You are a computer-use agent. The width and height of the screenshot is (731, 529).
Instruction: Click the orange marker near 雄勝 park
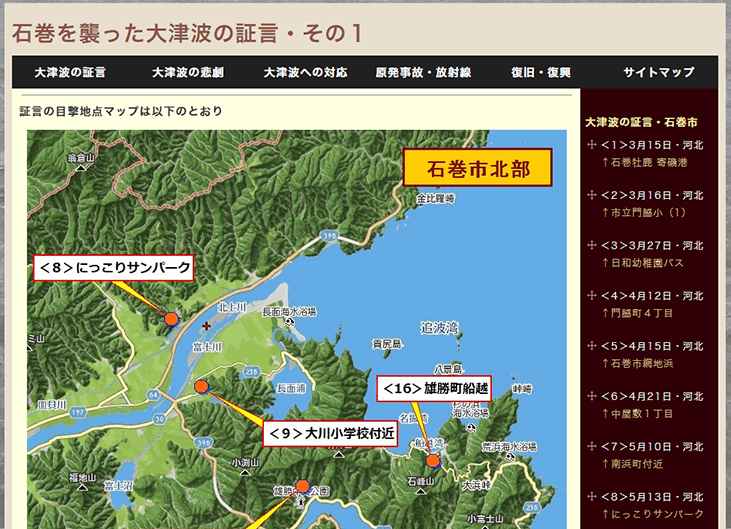302,487
